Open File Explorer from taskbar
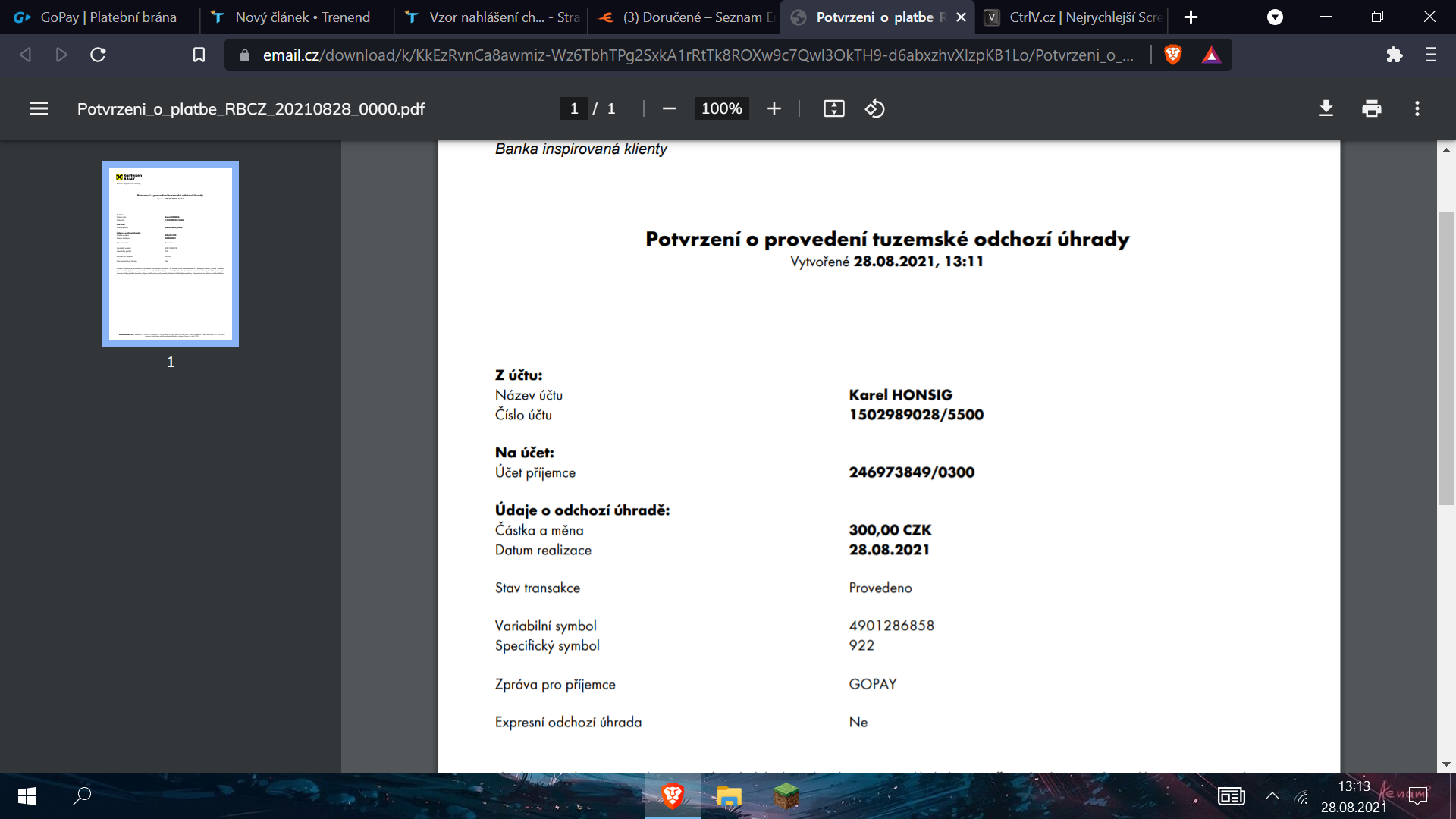The height and width of the screenshot is (819, 1456). point(728,796)
